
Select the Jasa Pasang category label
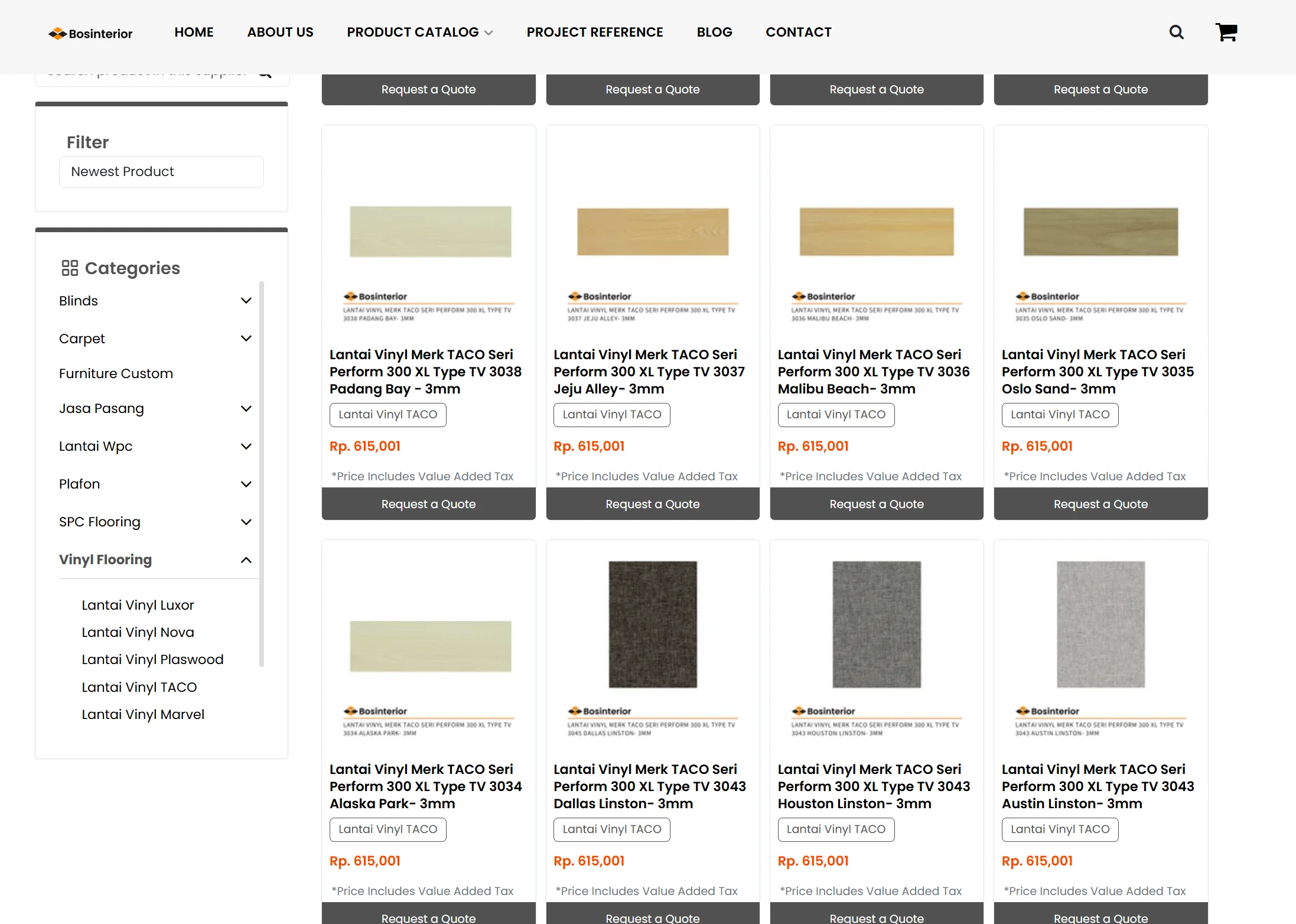[102, 409]
